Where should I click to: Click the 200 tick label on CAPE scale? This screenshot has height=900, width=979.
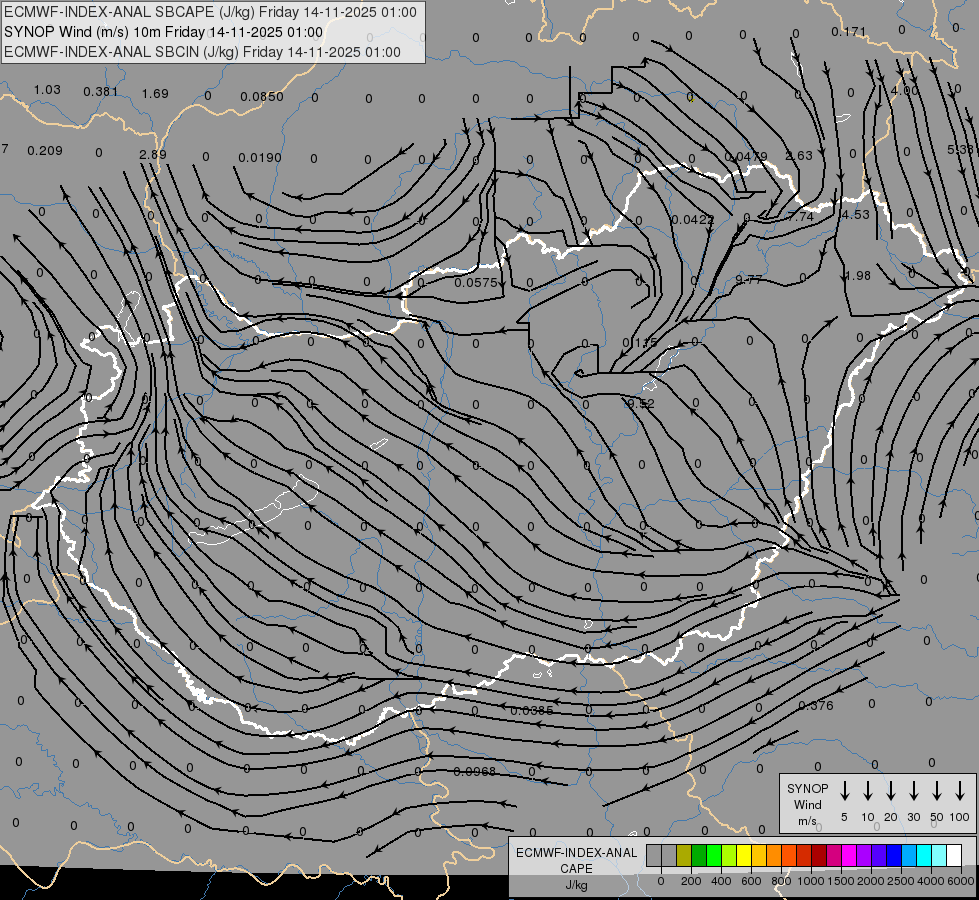691,881
